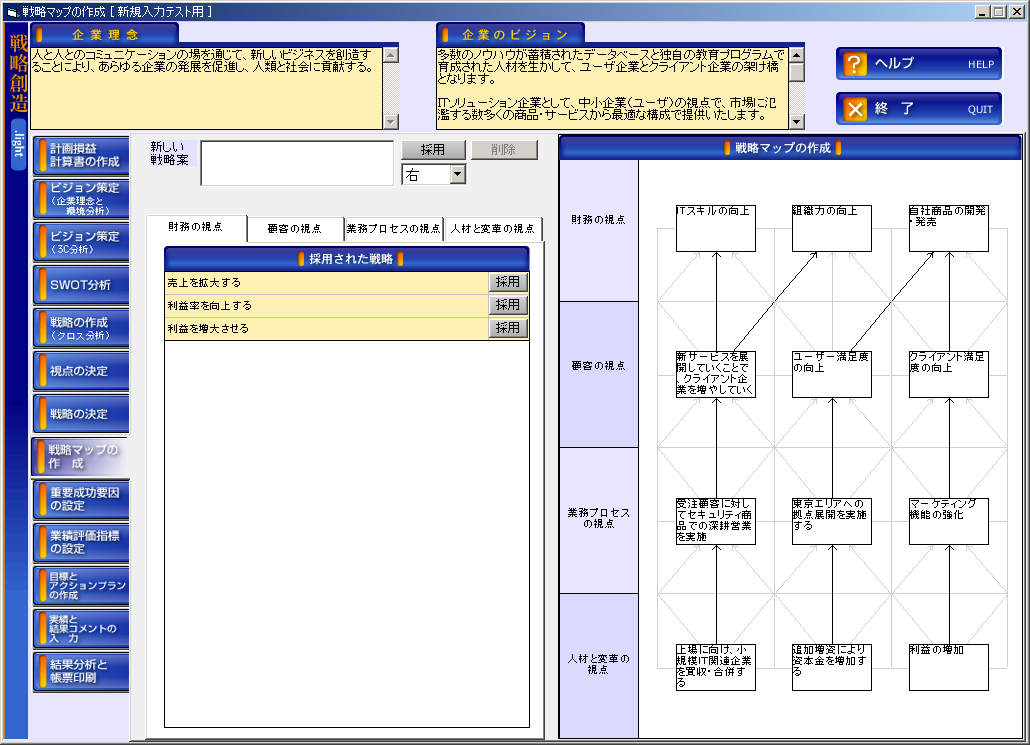Select the 売上を拡大する strategy row
The height and width of the screenshot is (745, 1030).
pos(326,282)
